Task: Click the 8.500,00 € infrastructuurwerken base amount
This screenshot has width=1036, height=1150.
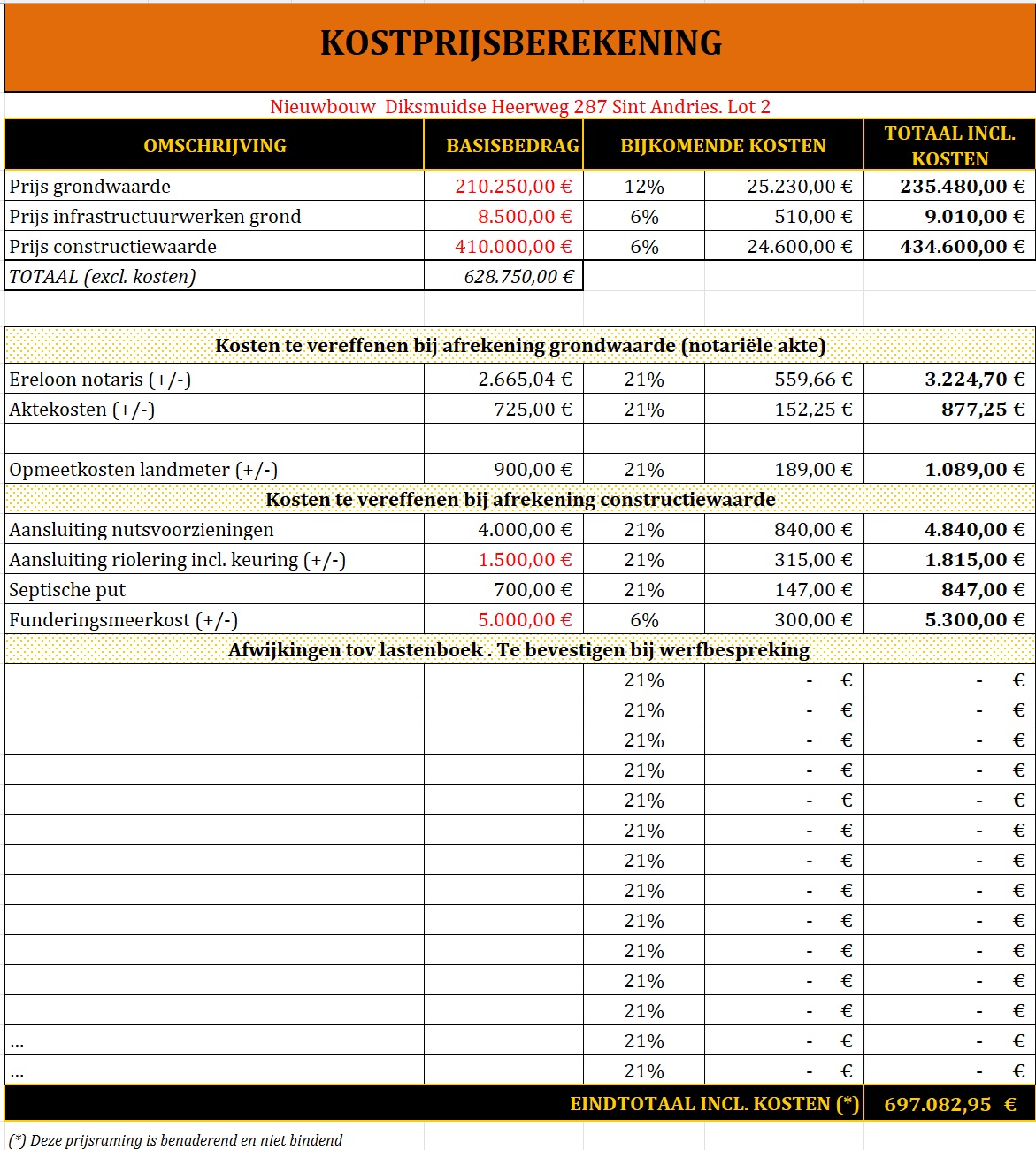Action: point(525,217)
